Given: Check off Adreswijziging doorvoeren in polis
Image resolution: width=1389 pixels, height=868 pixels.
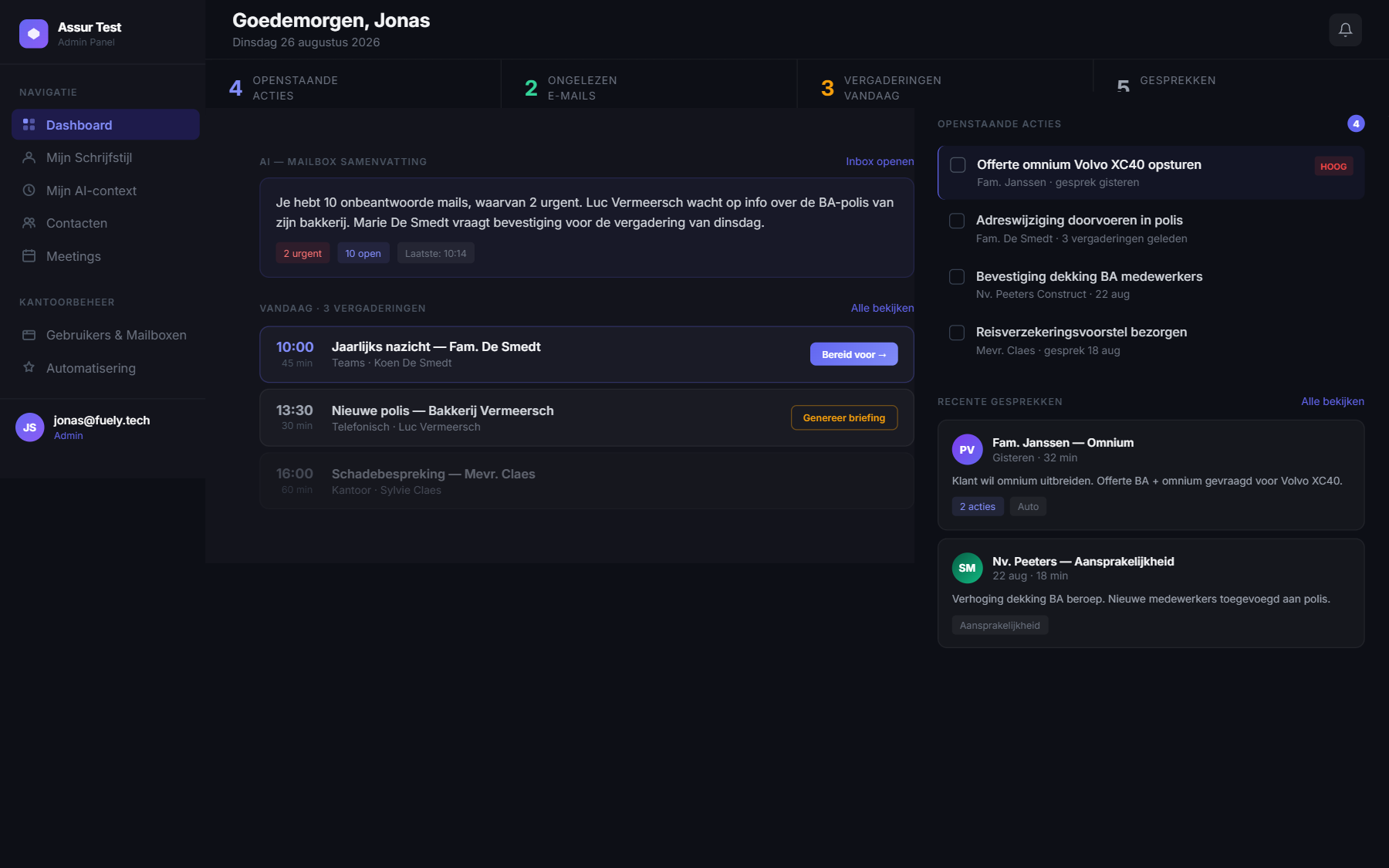Looking at the screenshot, I should [957, 221].
